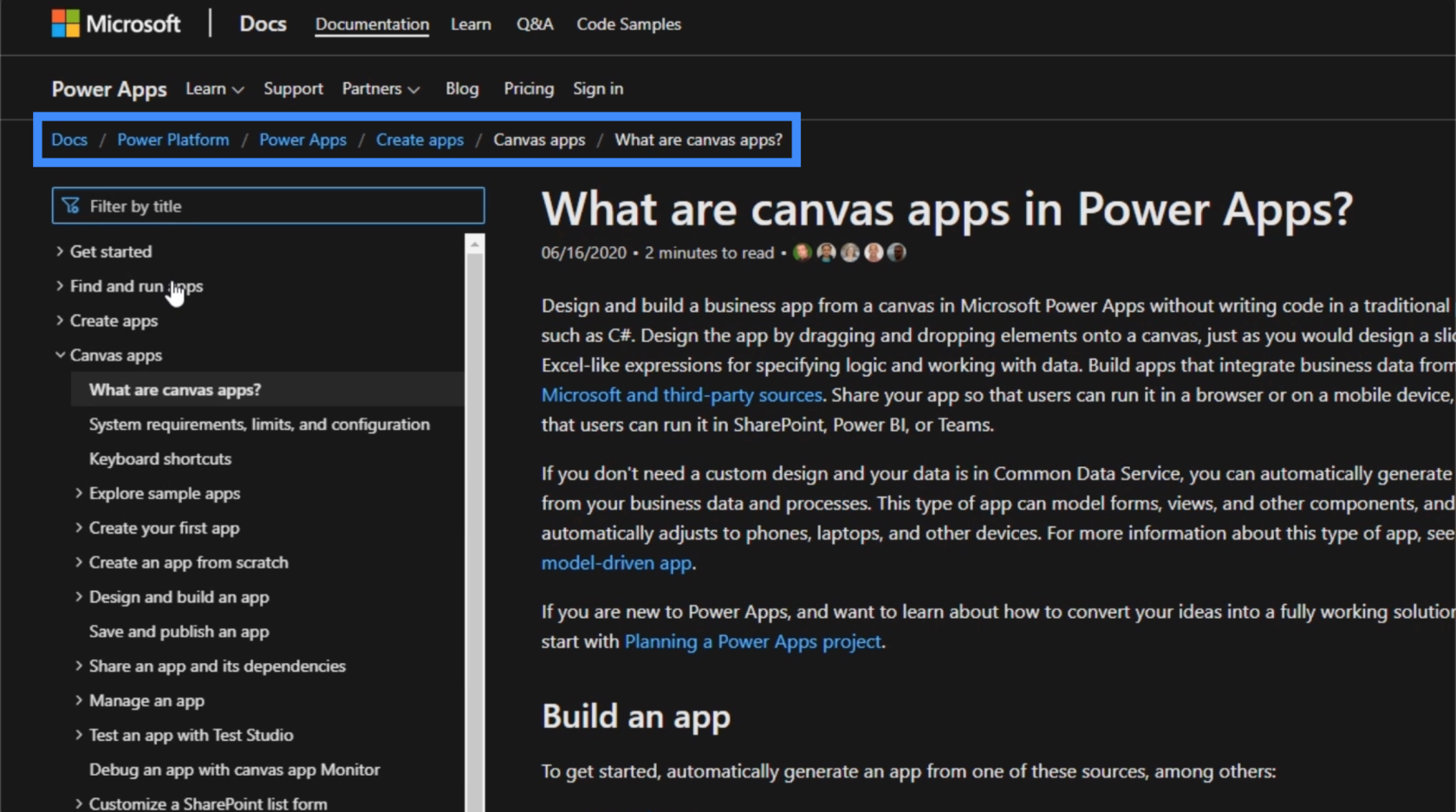Select the Documentation tab
Viewport: 1456px width, 812px height.
click(372, 24)
